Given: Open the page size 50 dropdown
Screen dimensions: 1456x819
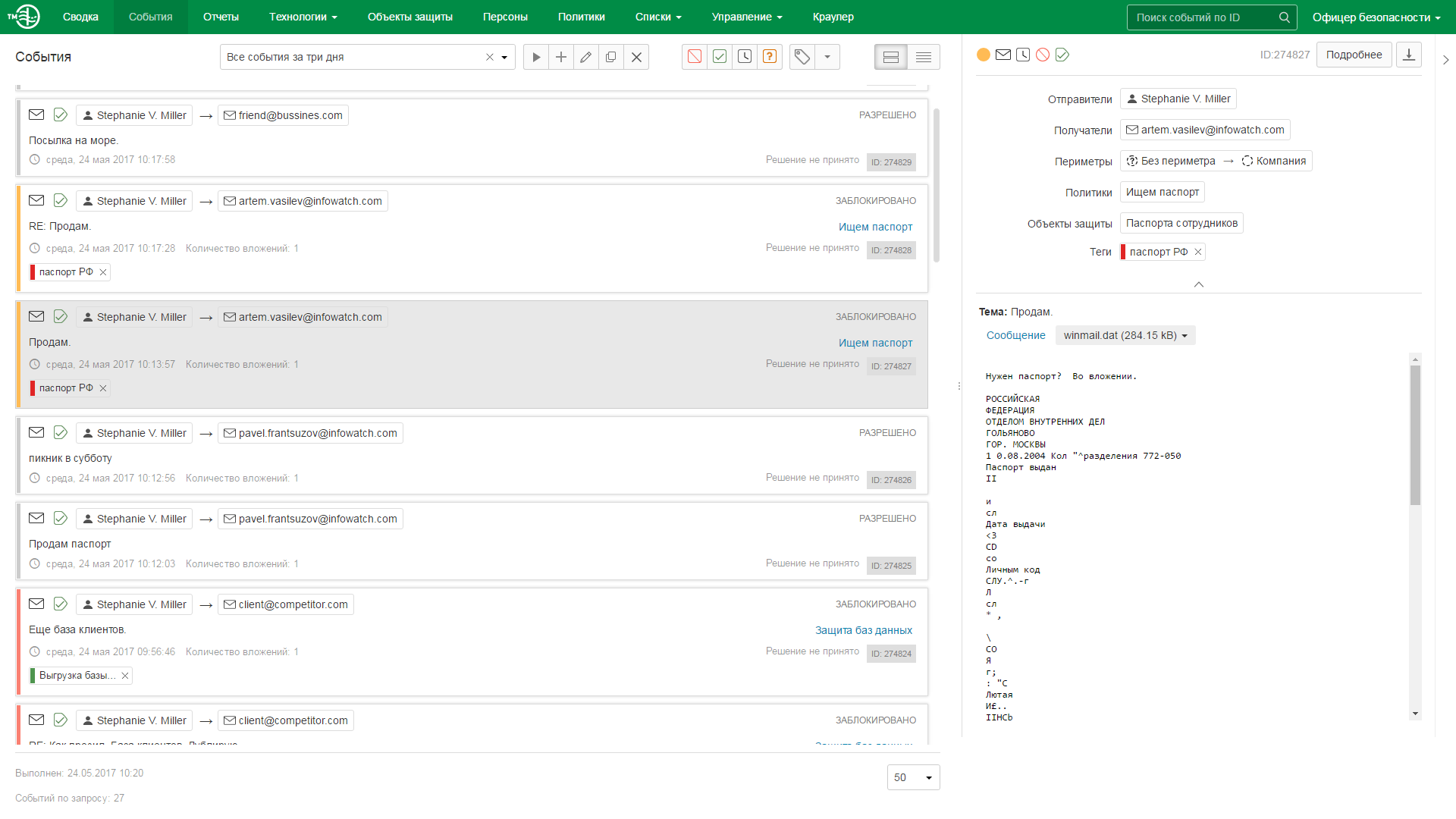Looking at the screenshot, I should [x=913, y=777].
